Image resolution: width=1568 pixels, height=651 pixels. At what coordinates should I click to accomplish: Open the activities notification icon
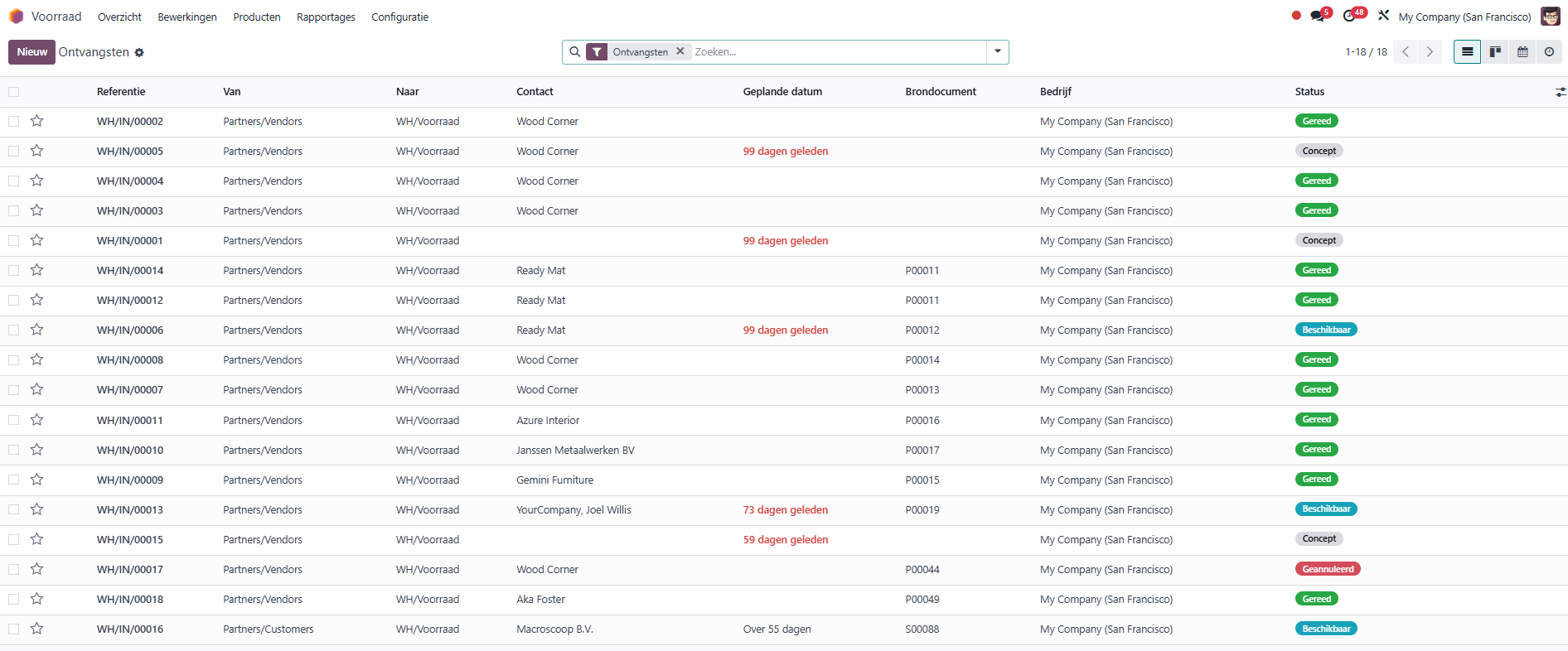click(1351, 17)
